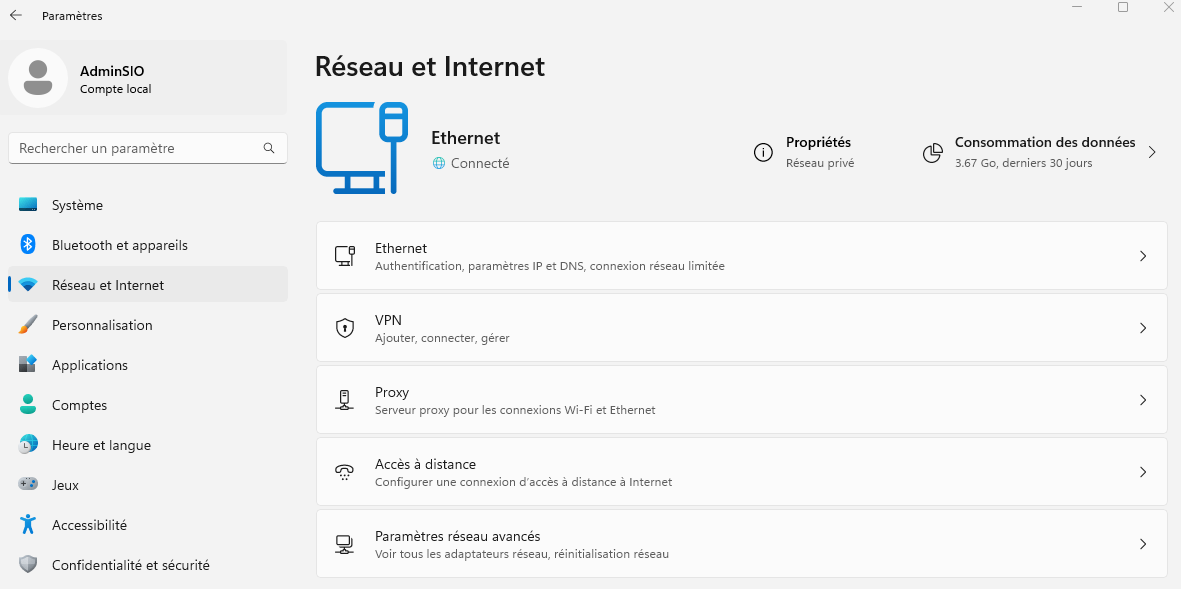
Task: Open Heure et langue settings
Action: tap(29, 445)
